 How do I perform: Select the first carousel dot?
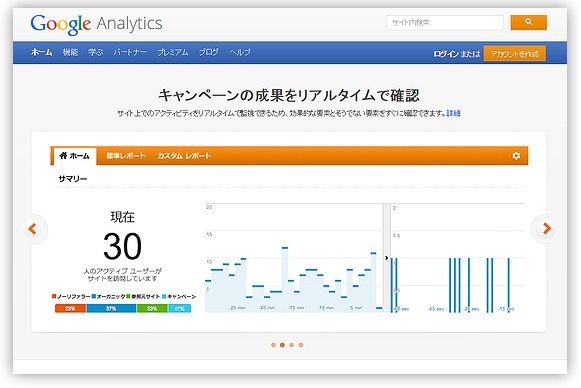coord(273,345)
